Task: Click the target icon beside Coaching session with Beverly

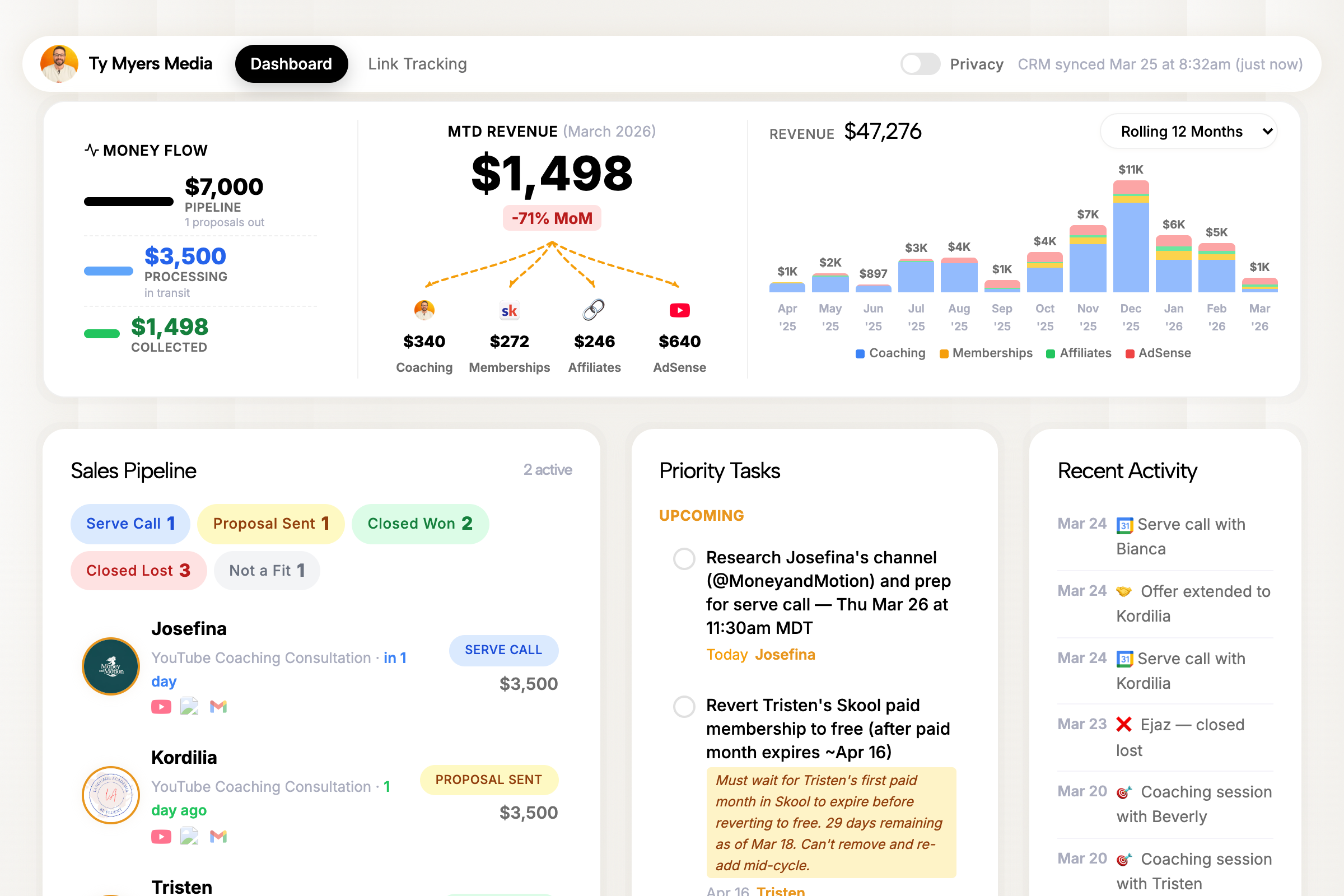Action: (x=1123, y=791)
